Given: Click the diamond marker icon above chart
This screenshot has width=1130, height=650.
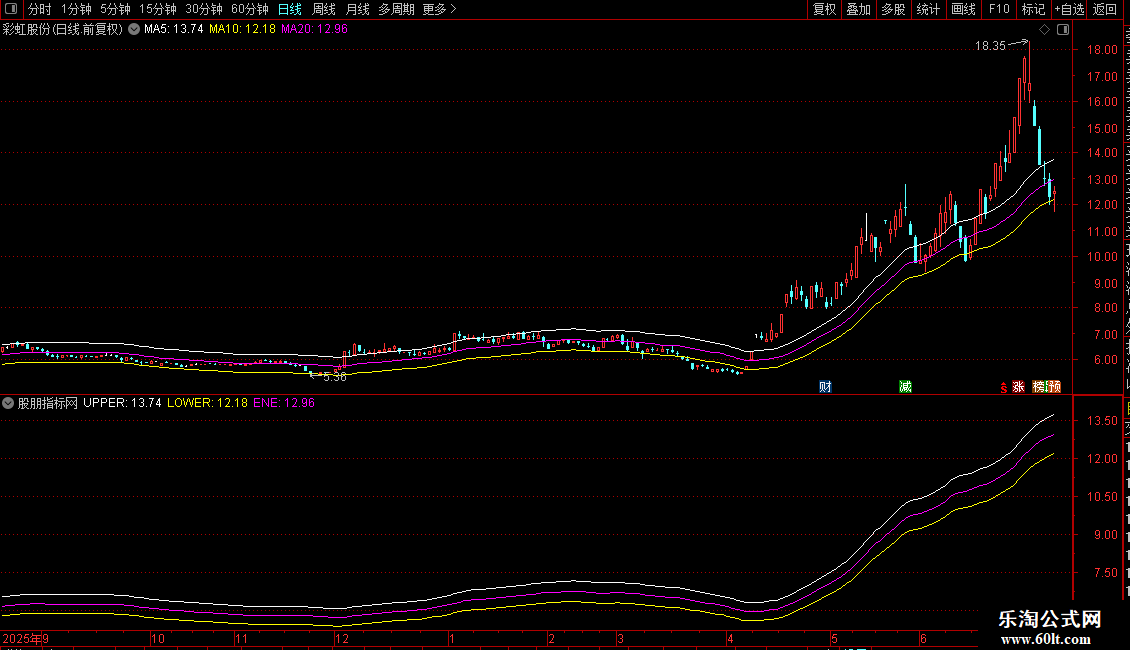Looking at the screenshot, I should [x=1044, y=30].
